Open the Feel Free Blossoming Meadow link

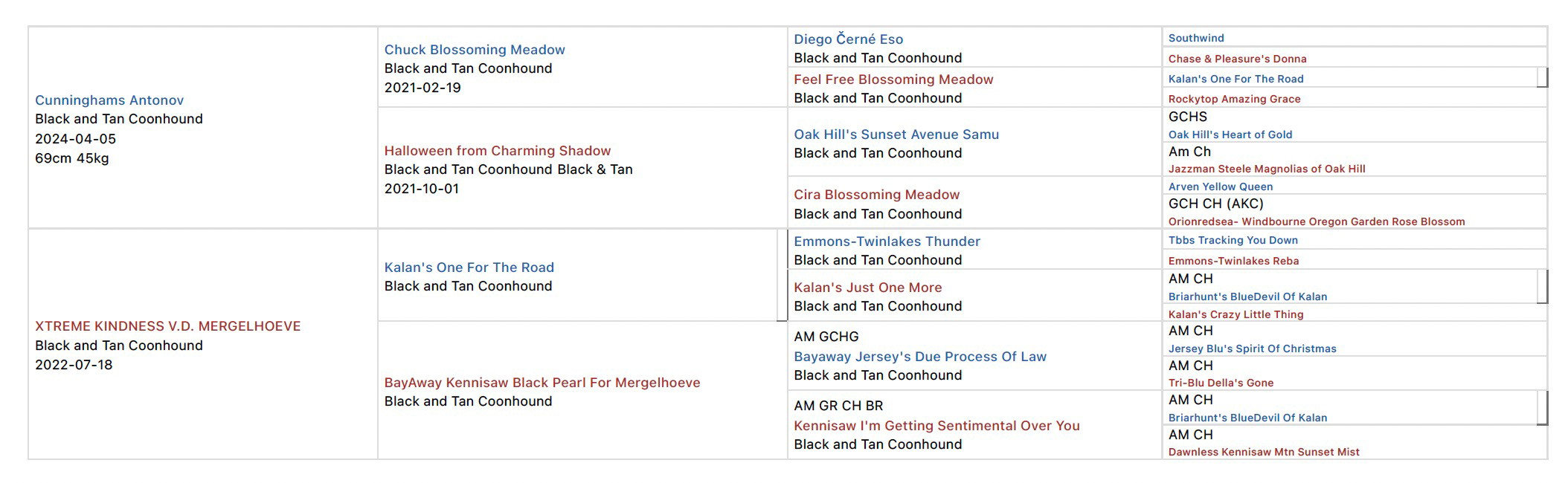pos(893,80)
